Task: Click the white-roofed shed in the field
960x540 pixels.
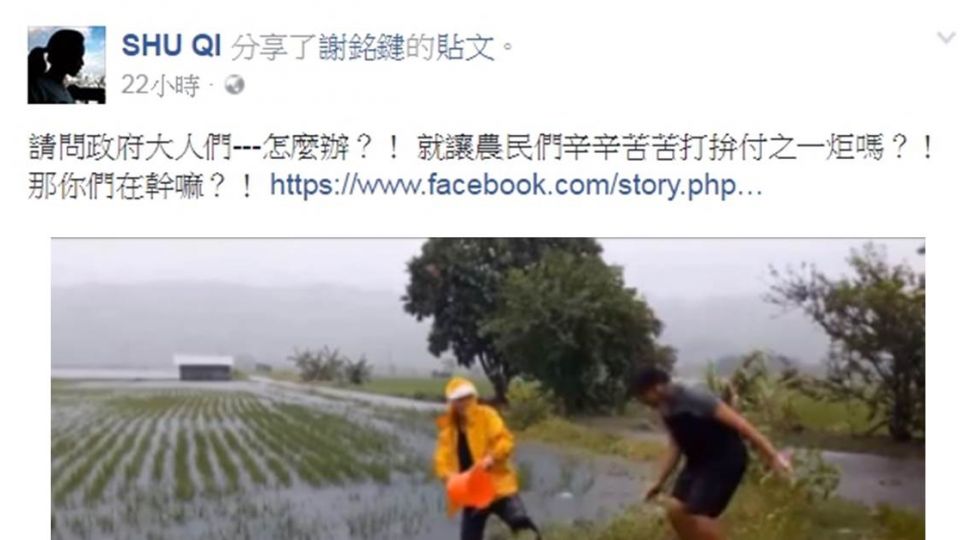Action: (x=203, y=367)
